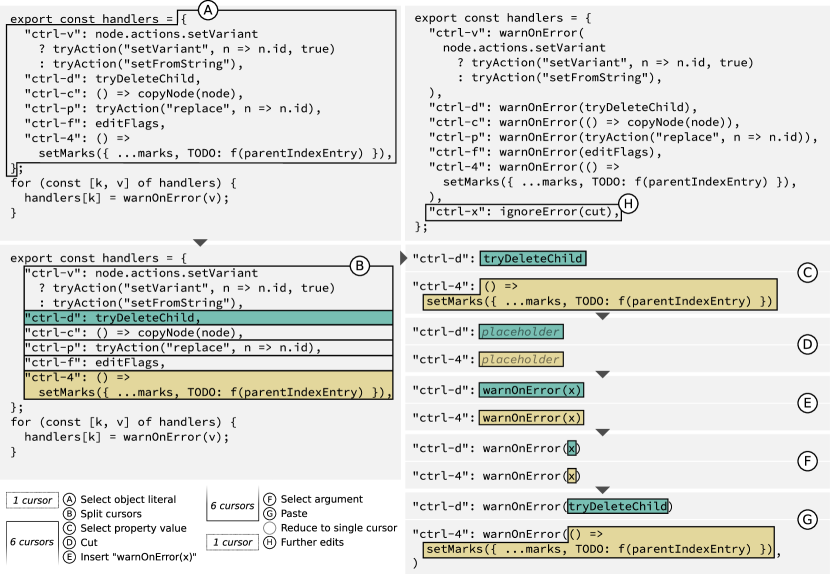The image size is (830, 574).
Task: Click the node.actions.setVariant line under "ctrl-v": warnOnError(
Action: tap(524, 47)
